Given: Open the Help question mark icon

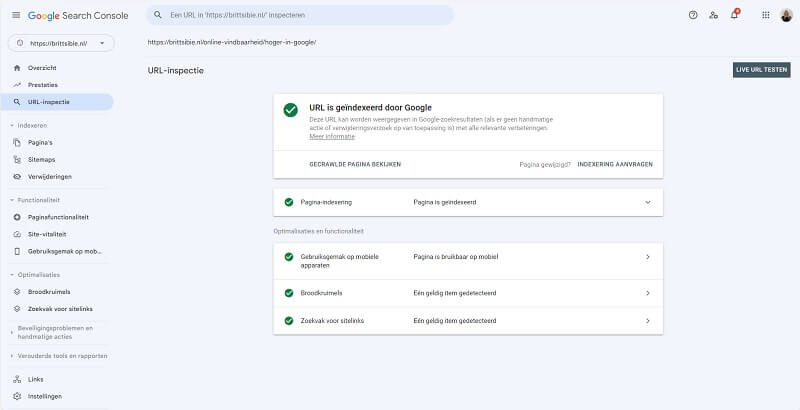Looking at the screenshot, I should point(693,15).
